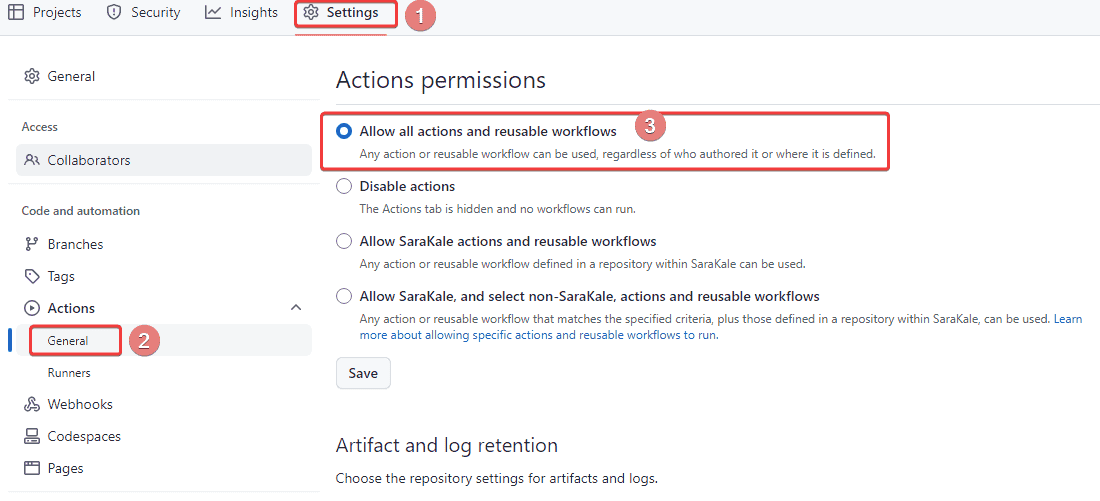Click the Pages browser icon
Screen dimensions: 1100x501
(x=32, y=468)
